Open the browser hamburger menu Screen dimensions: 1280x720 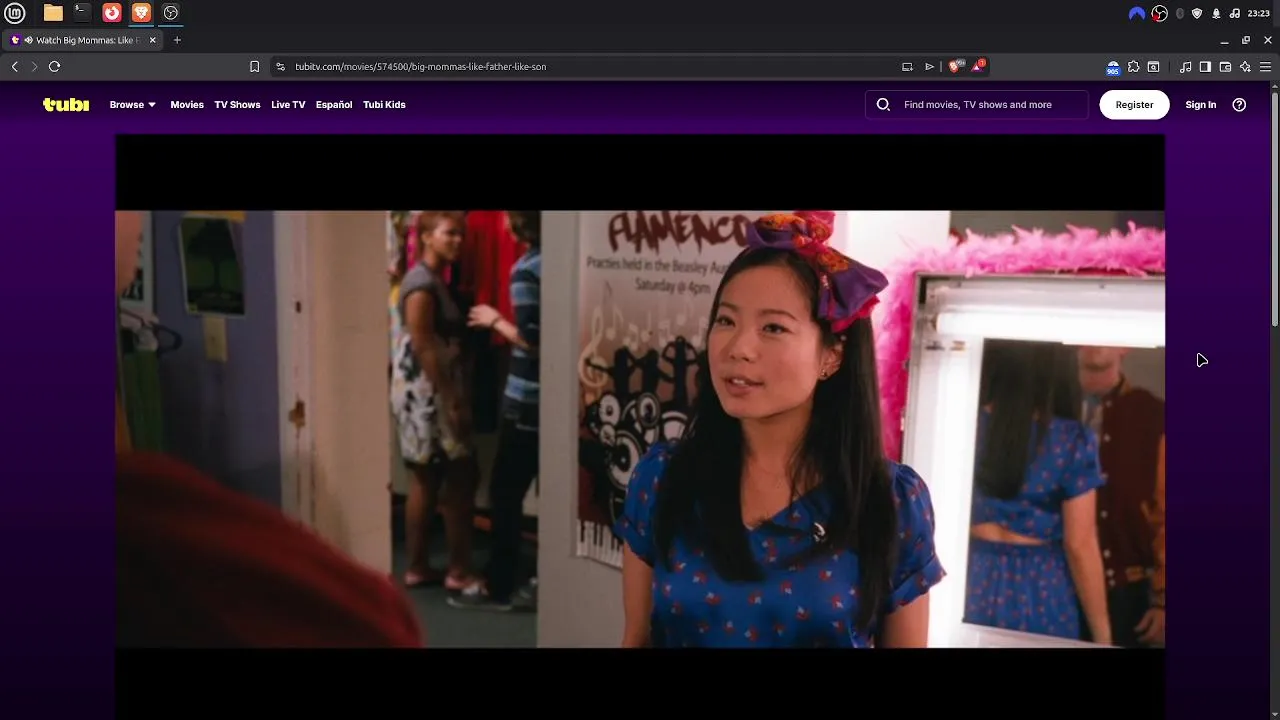(x=1265, y=67)
